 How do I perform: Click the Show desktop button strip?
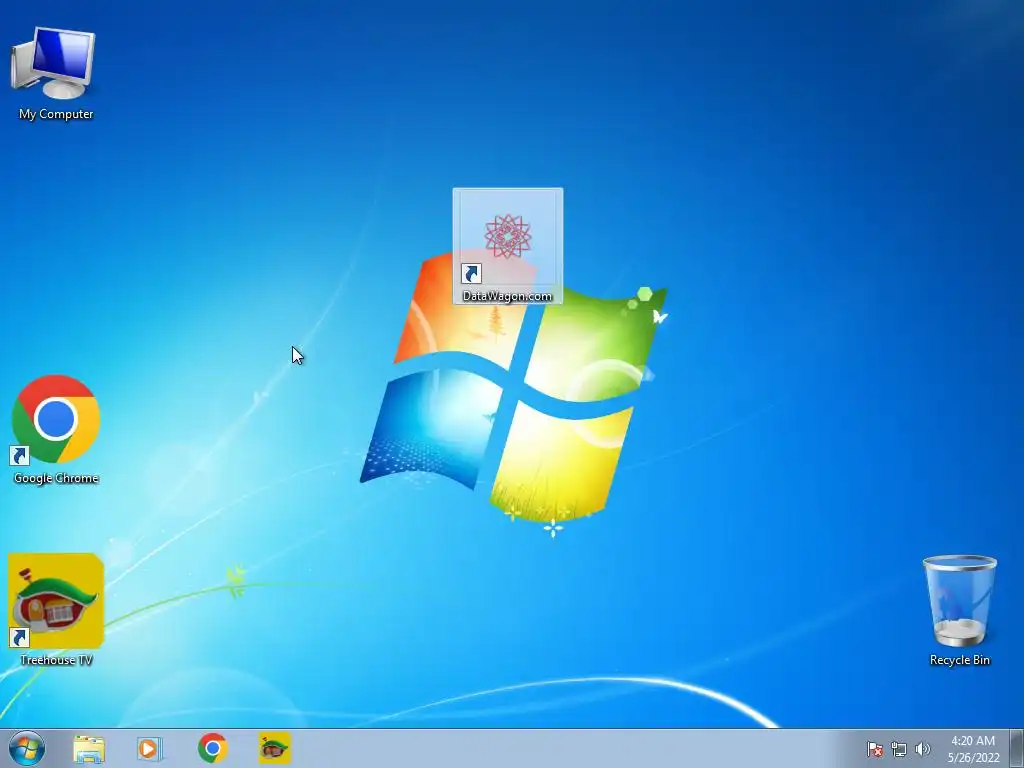pos(1017,748)
